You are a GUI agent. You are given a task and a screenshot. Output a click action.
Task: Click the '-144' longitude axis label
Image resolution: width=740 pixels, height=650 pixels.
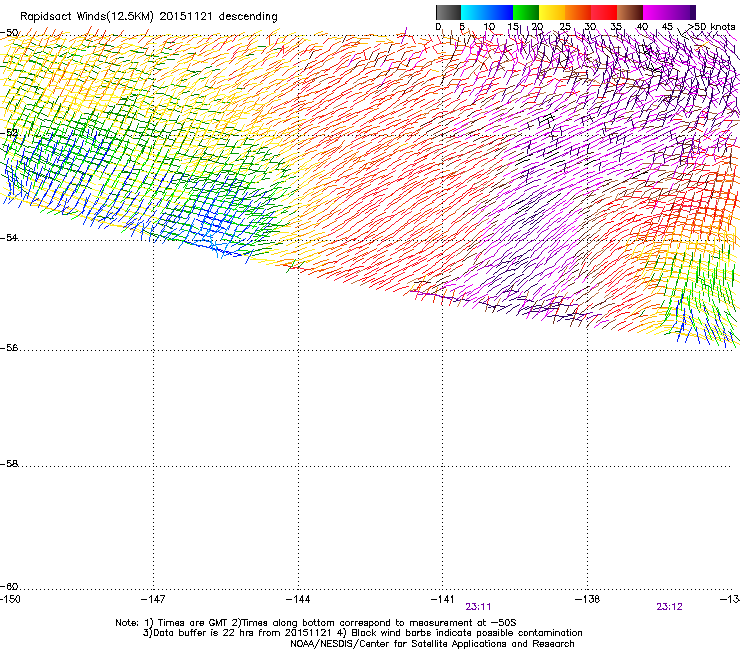[x=298, y=599]
